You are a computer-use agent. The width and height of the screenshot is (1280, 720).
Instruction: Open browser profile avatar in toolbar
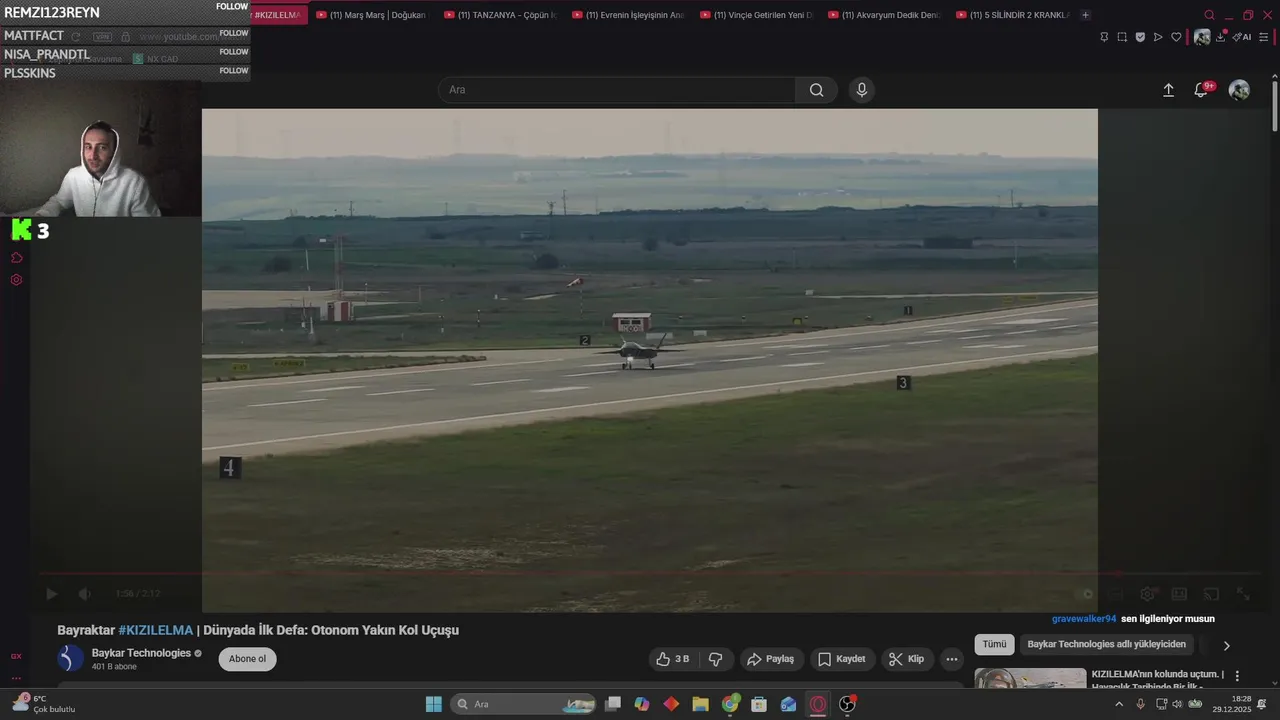click(x=1202, y=37)
